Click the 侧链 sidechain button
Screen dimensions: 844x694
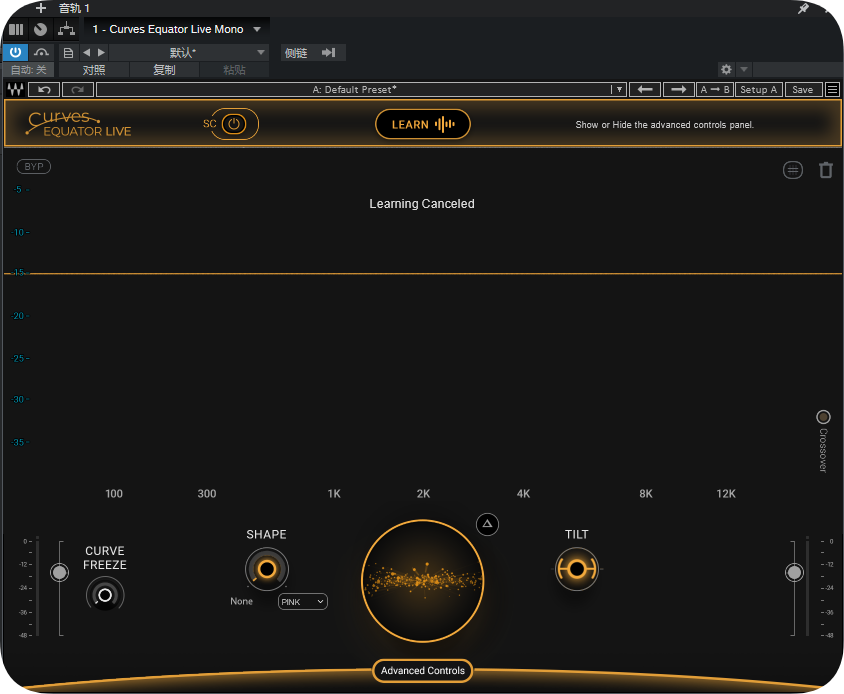296,53
